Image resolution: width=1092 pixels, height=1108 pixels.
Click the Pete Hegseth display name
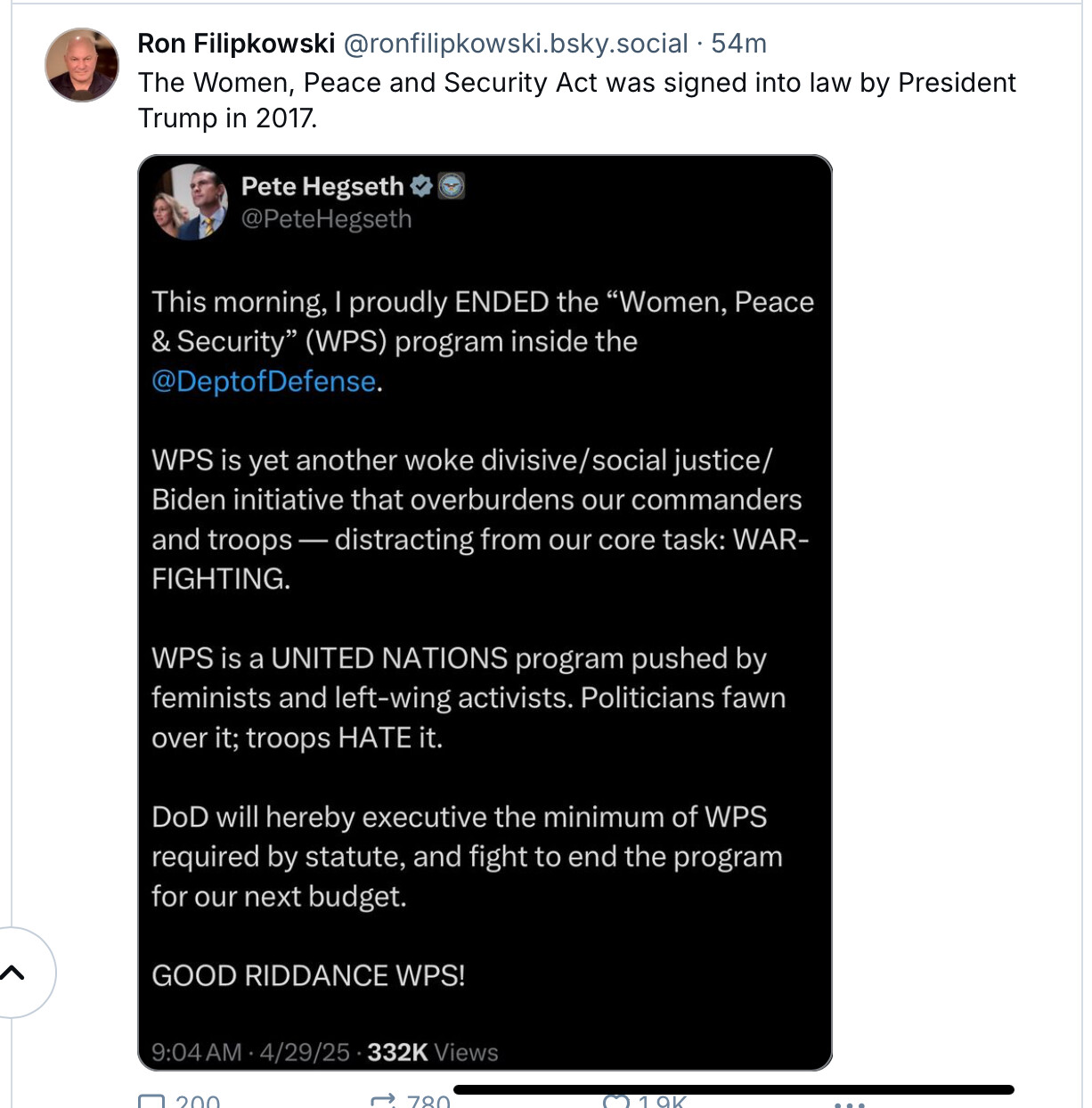pyautogui.click(x=322, y=186)
